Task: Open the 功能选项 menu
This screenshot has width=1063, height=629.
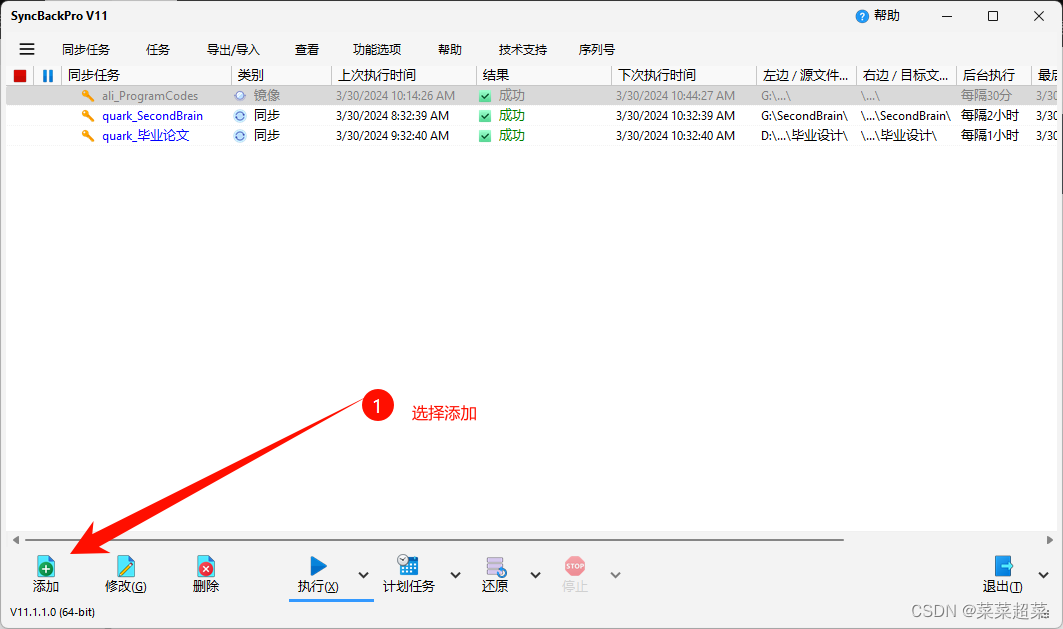Action: click(377, 49)
